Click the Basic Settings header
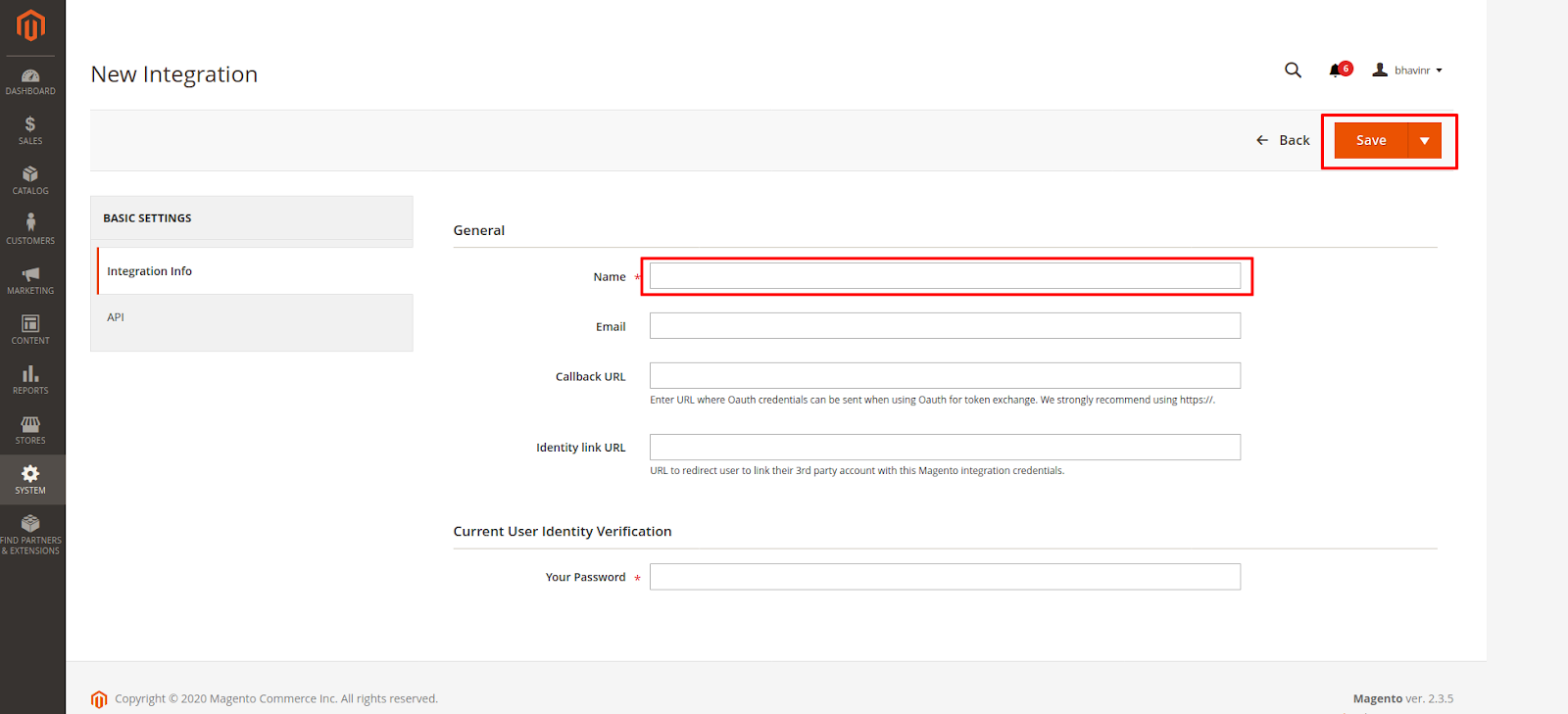Viewport: 1568px width, 714px height. pos(252,218)
